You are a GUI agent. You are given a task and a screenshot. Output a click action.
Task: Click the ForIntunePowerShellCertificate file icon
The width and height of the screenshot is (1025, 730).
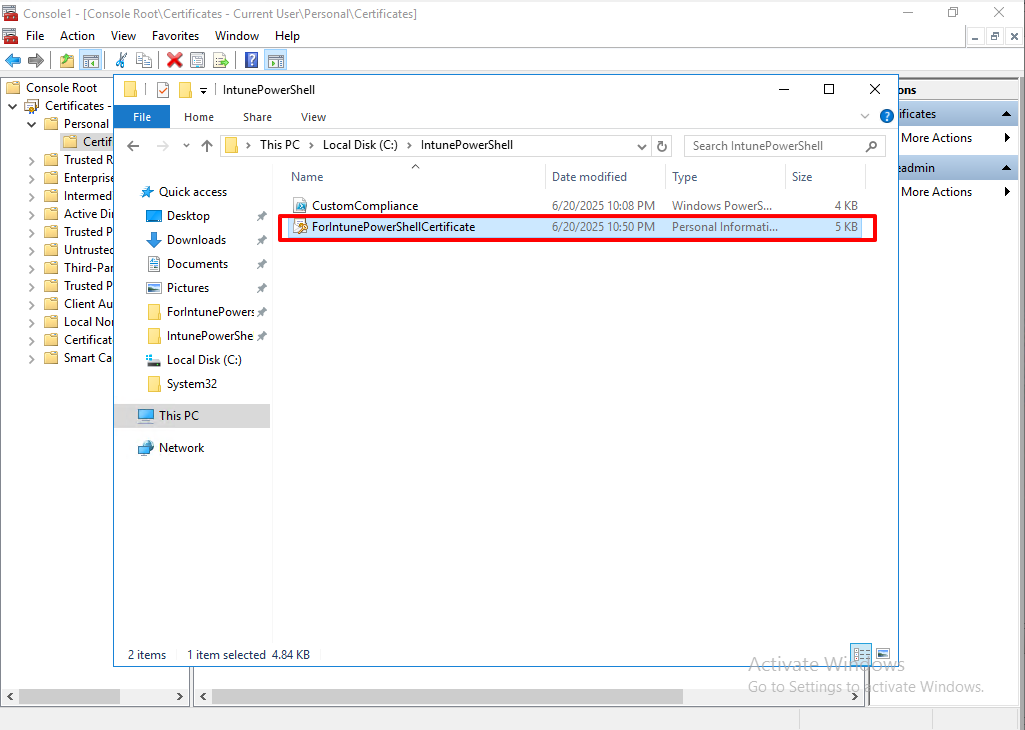[300, 227]
